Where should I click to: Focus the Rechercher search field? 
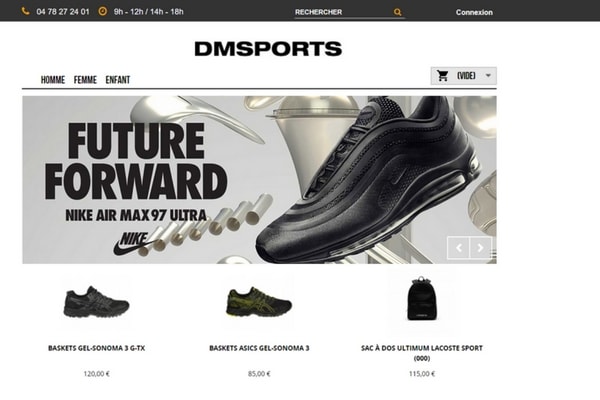coord(343,12)
